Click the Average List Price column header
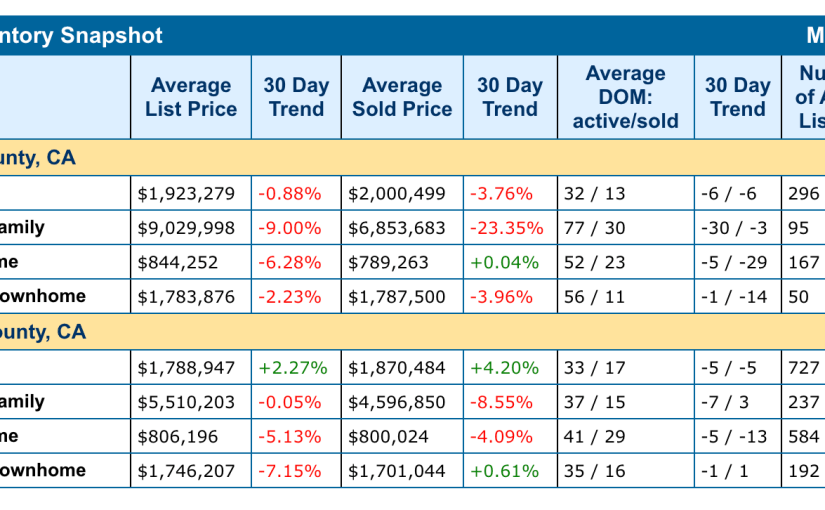Screen dimensions: 825x510 click(191, 97)
